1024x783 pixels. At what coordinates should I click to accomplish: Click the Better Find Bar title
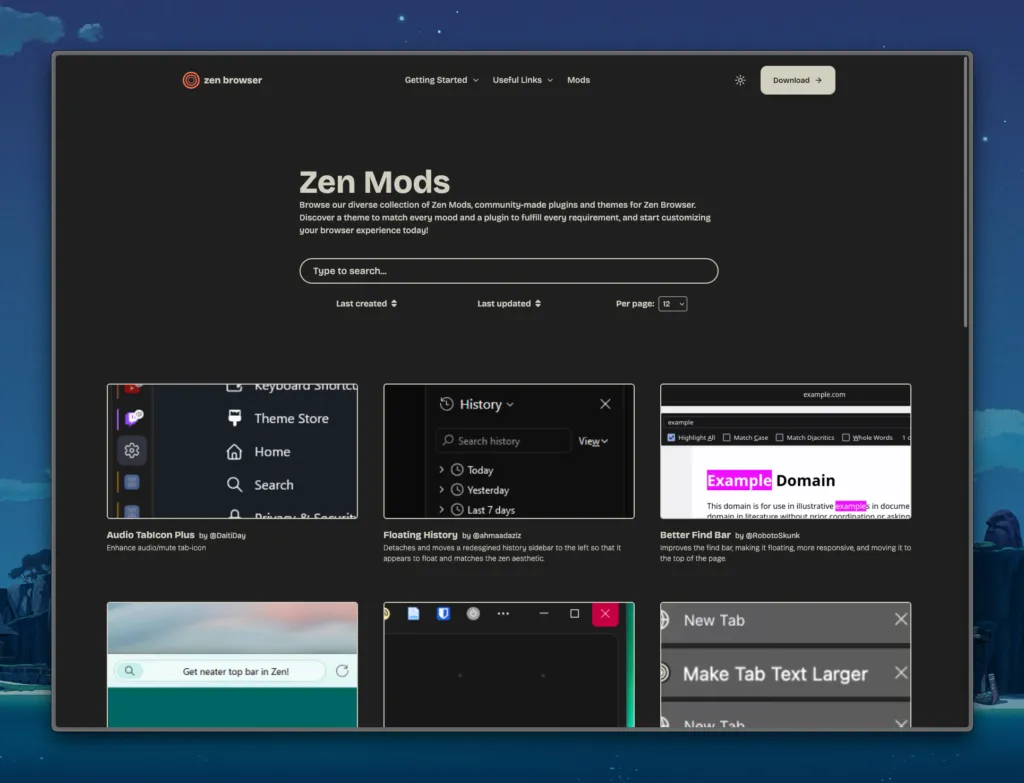[695, 535]
